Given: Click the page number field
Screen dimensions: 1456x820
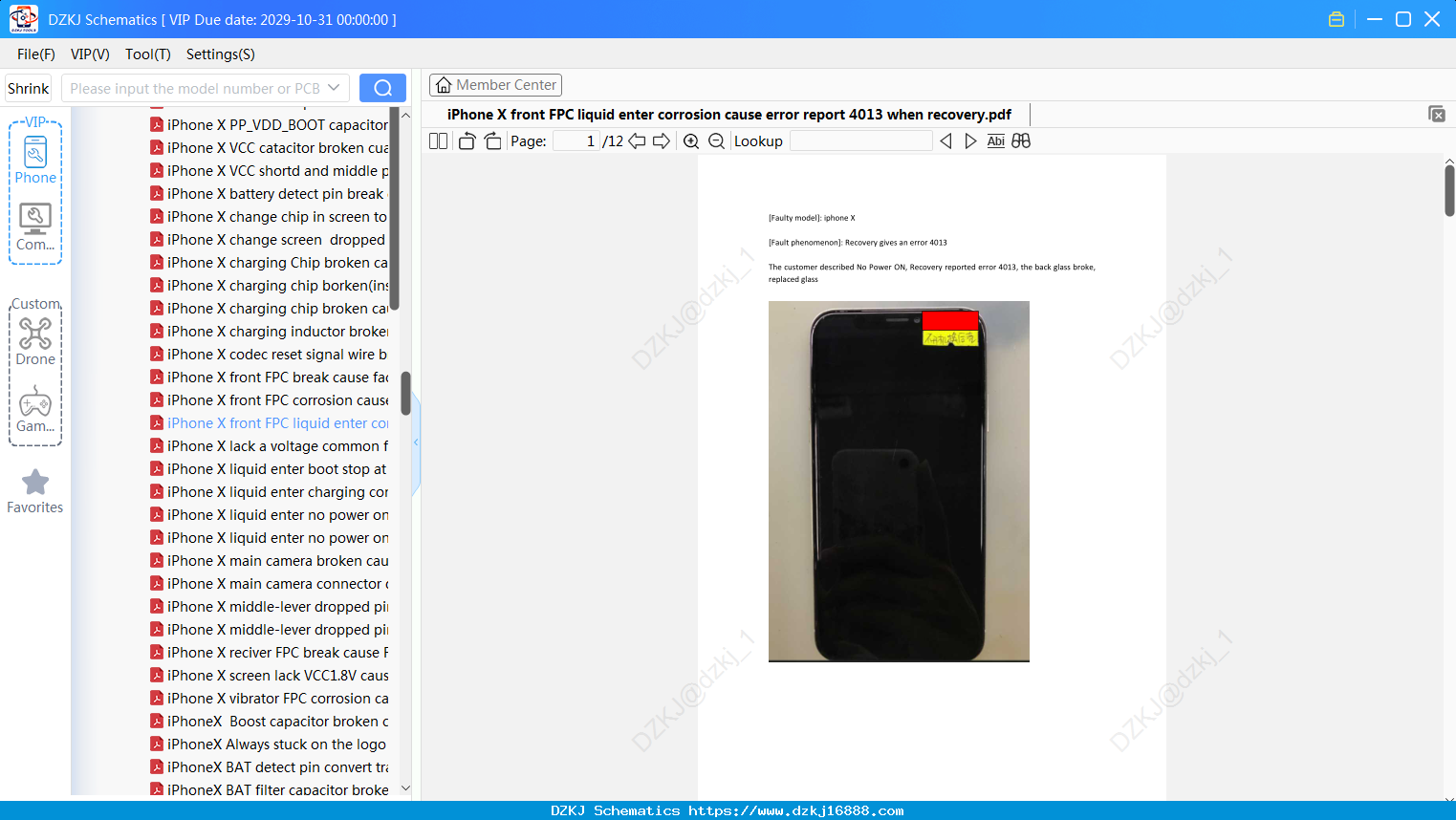Looking at the screenshot, I should pyautogui.click(x=576, y=141).
